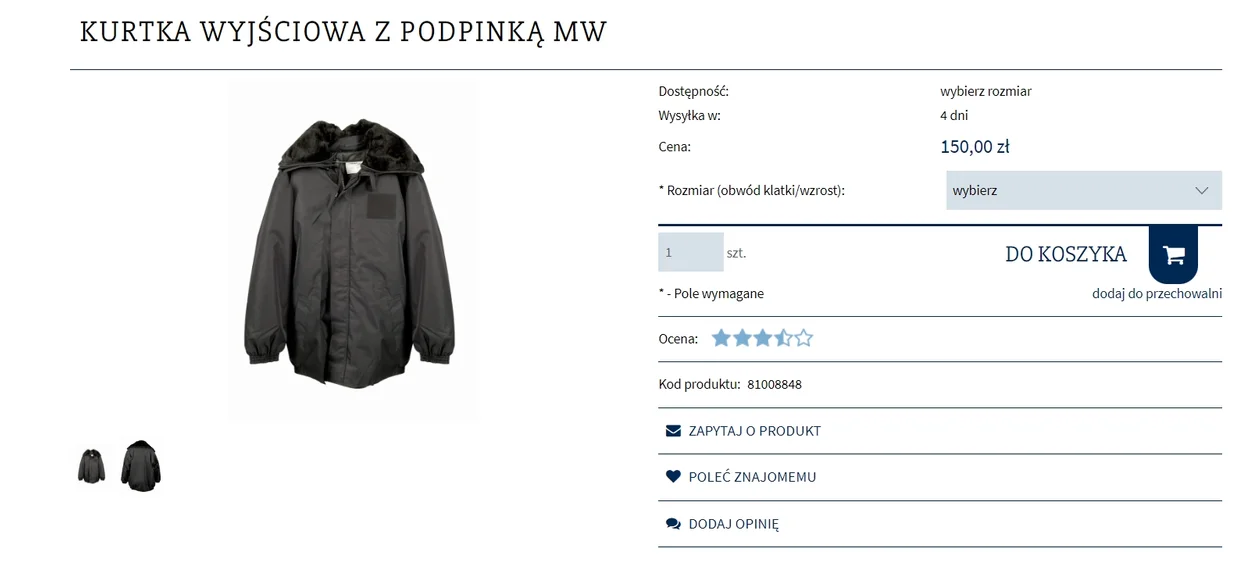Screen dimensions: 1260x564
Task: Select the second rating star
Action: click(x=742, y=338)
